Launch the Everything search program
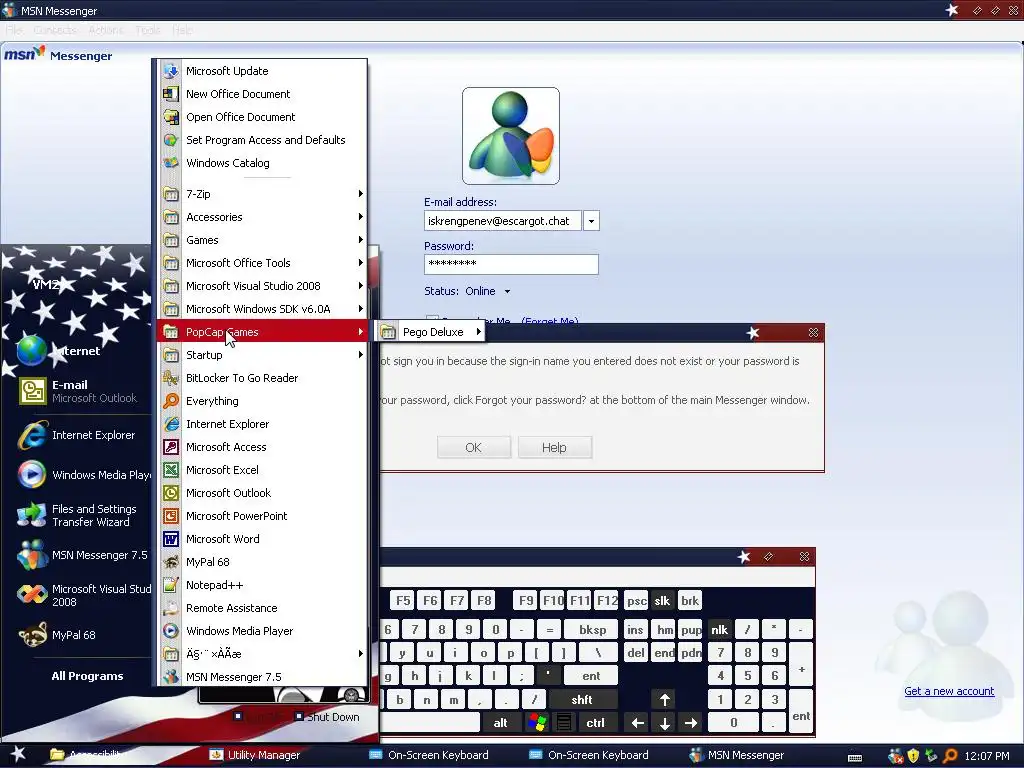 tap(261, 400)
